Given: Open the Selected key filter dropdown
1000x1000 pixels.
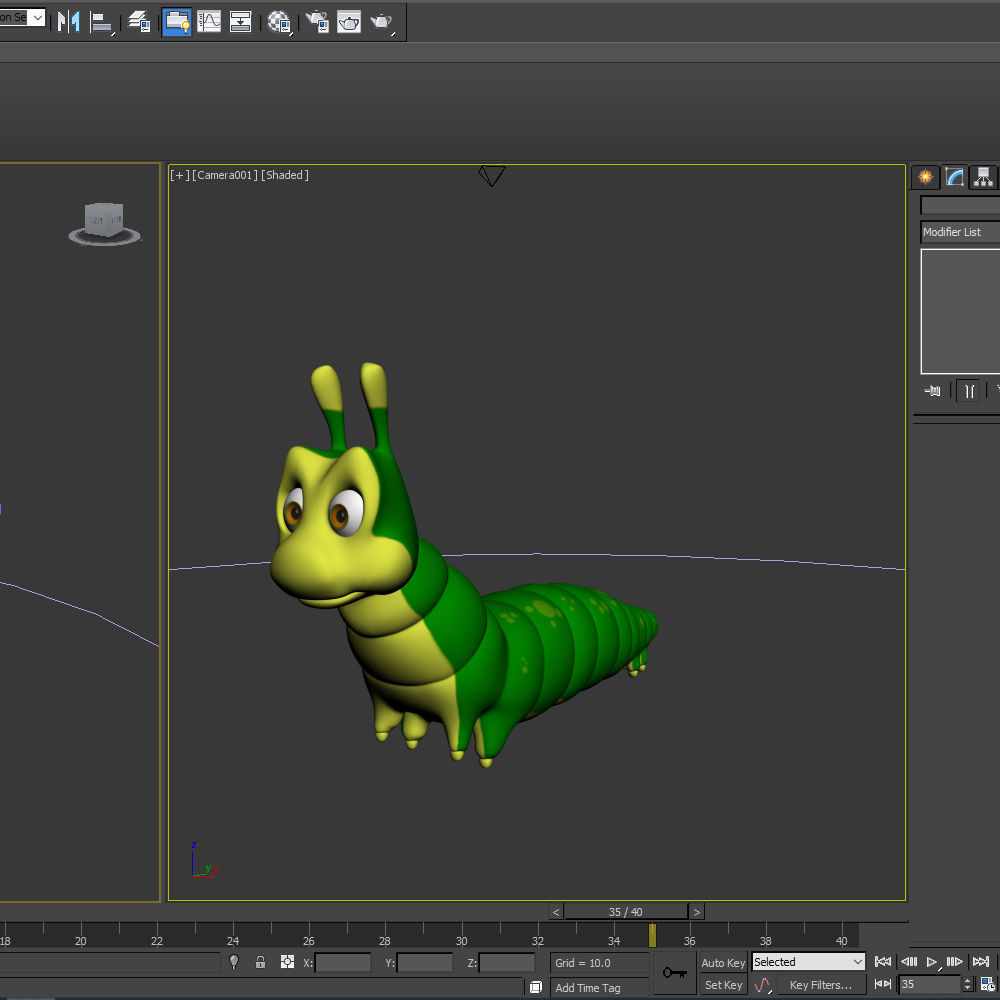Looking at the screenshot, I should 808,962.
